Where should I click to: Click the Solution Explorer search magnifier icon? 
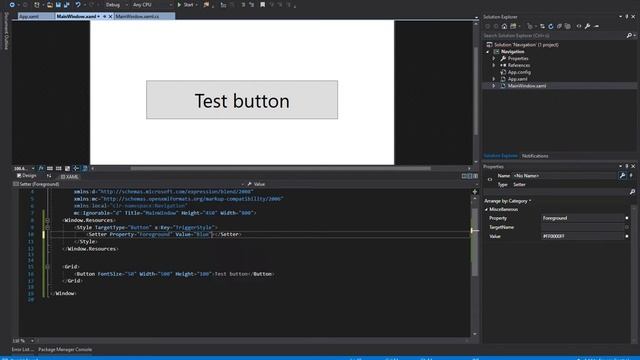point(629,36)
